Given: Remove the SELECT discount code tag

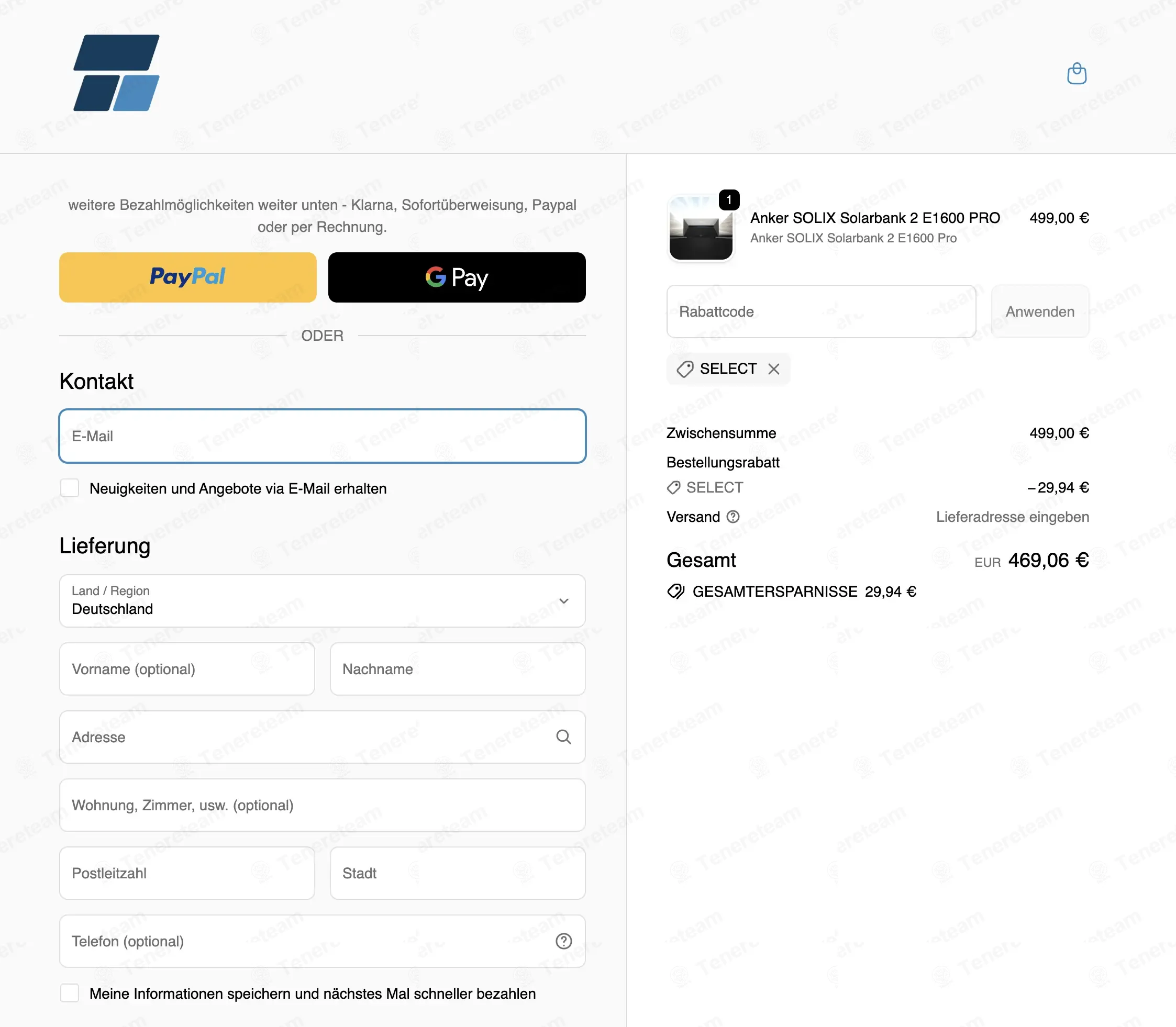Looking at the screenshot, I should 773,369.
